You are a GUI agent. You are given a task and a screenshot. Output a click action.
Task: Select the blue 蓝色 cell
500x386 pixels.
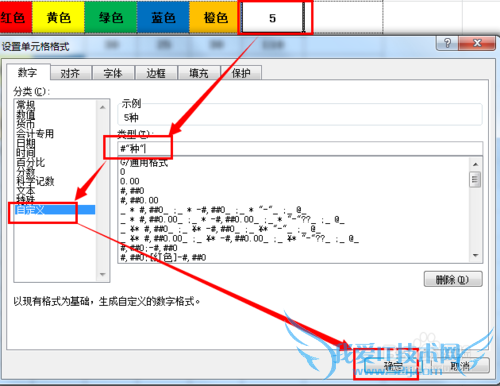(x=163, y=17)
